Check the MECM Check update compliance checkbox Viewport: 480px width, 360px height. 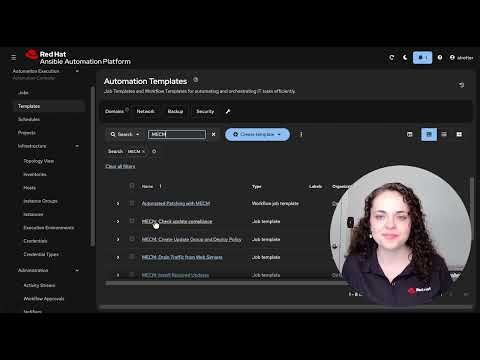(x=132, y=221)
